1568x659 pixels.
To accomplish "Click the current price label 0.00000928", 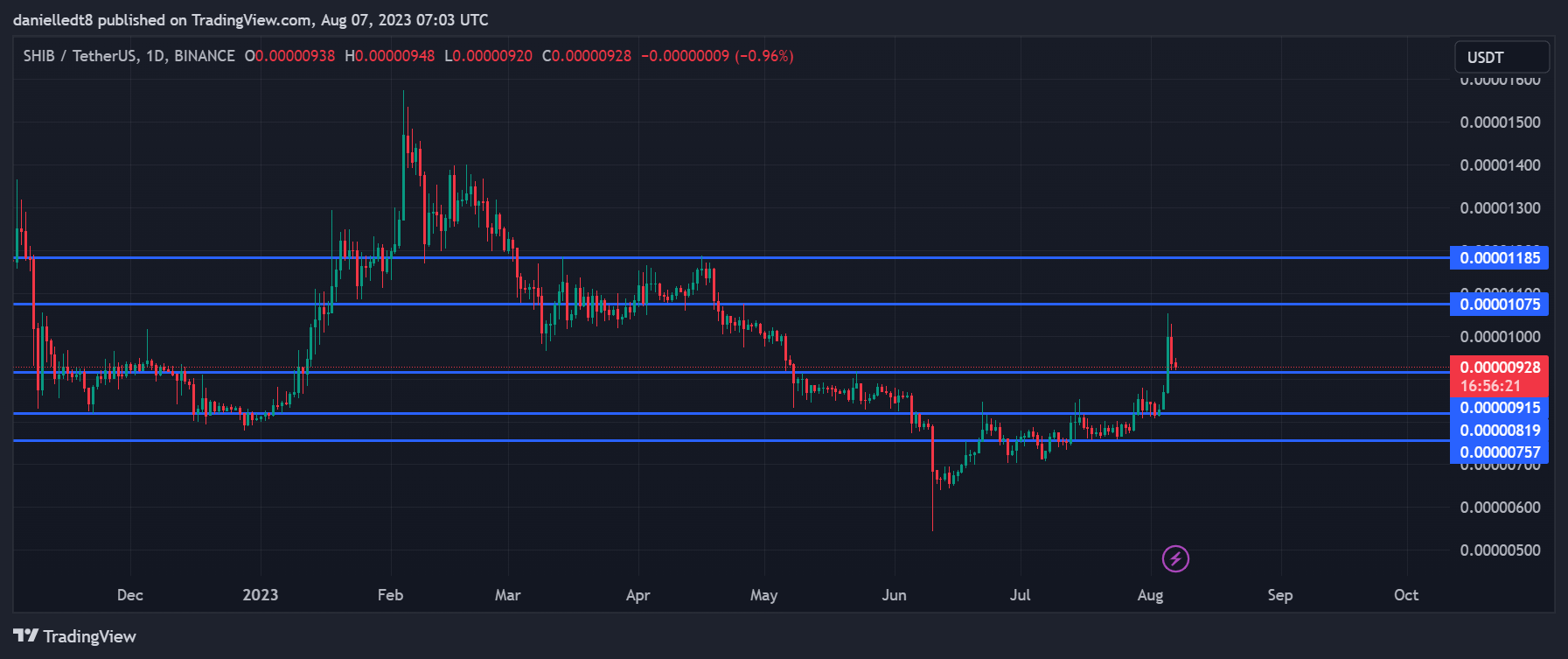I will (1500, 368).
